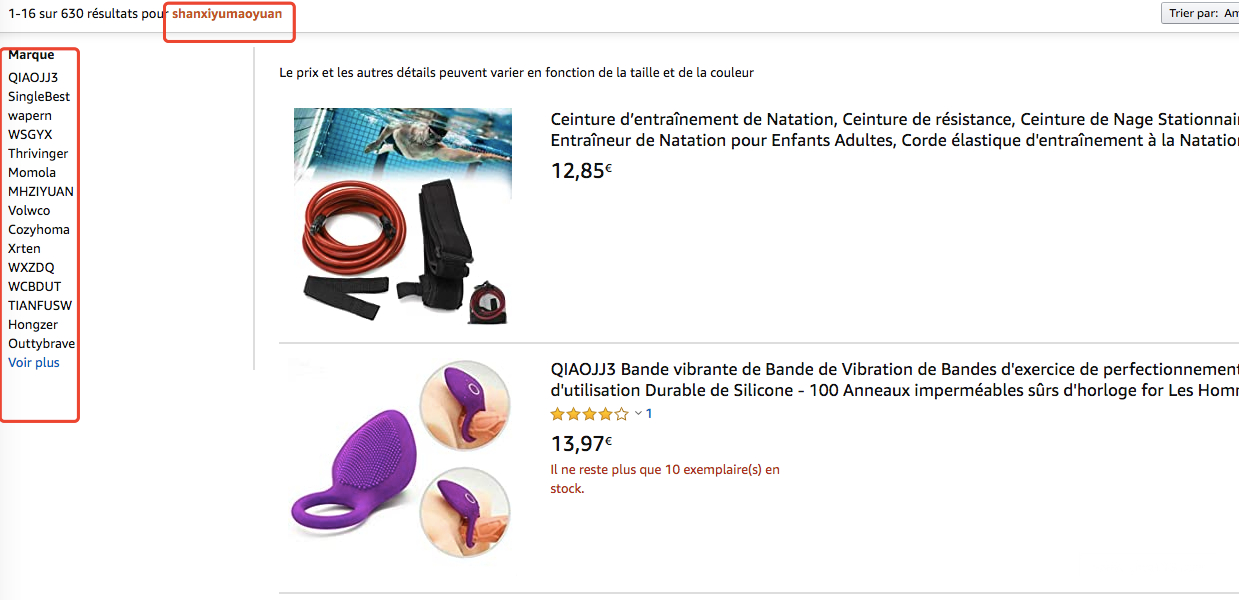Click the four-star rating icons
The height and width of the screenshot is (600, 1239).
tap(590, 414)
